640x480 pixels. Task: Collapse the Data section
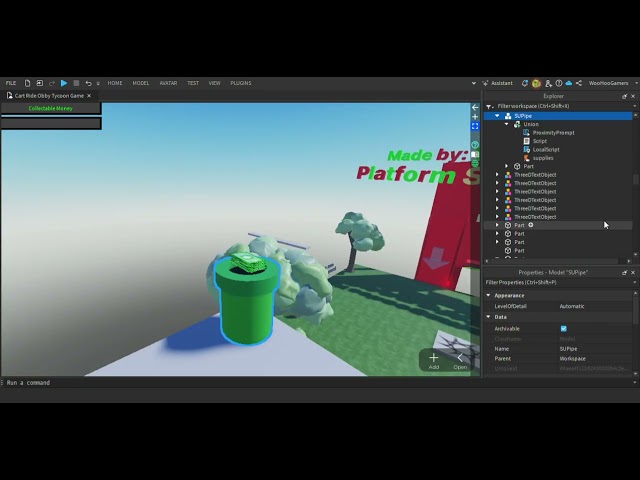(489, 317)
